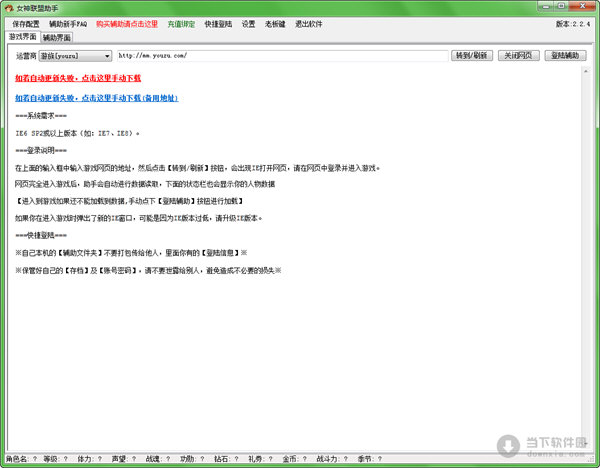The height and width of the screenshot is (468, 600).
Task: Switch to the 游戏界面 tab
Action: (x=21, y=36)
